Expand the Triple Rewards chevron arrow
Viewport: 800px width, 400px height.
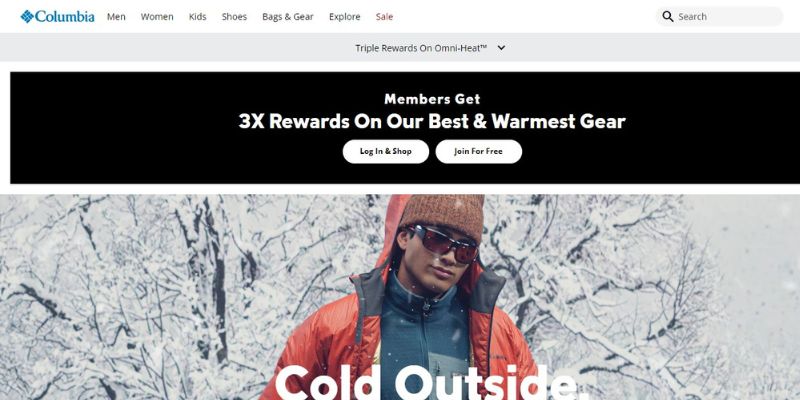(501, 47)
